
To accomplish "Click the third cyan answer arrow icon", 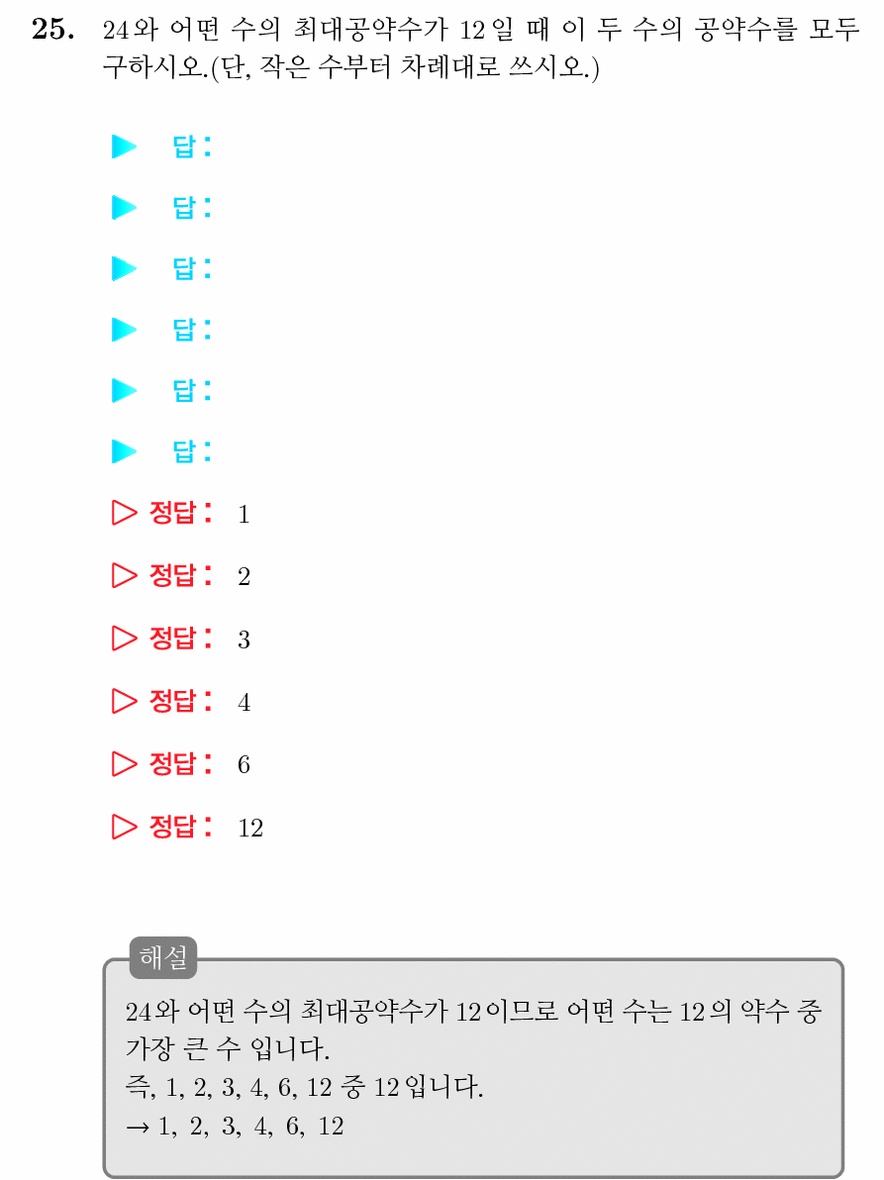I will (124, 268).
